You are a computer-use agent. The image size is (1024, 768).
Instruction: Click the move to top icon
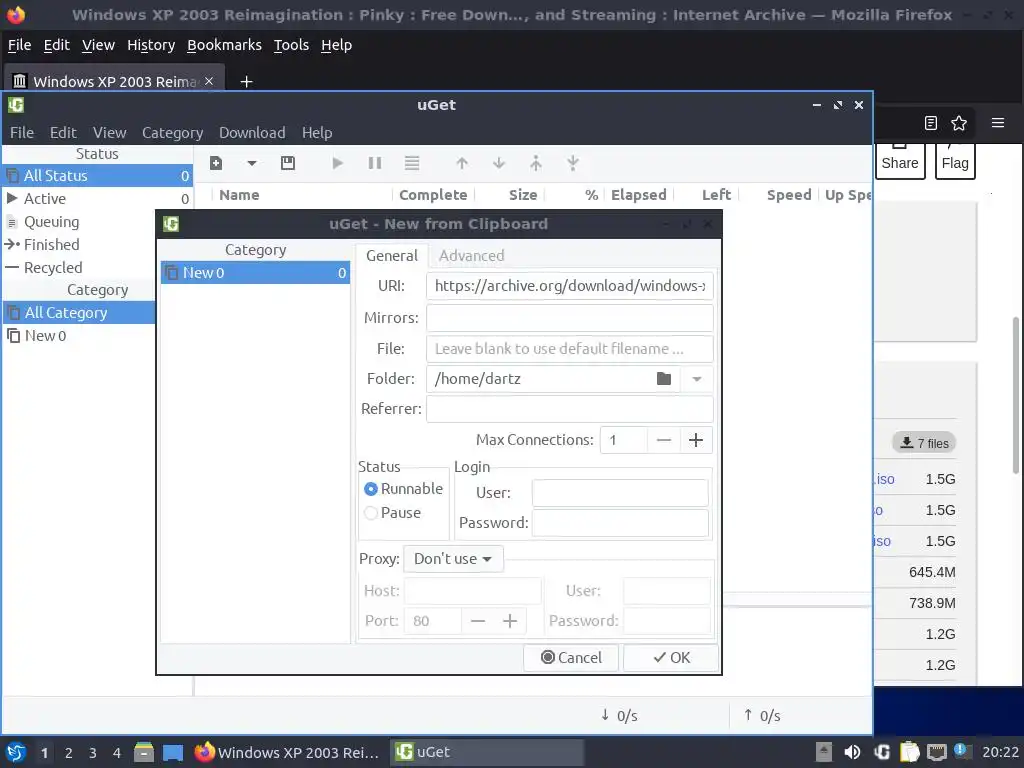click(x=536, y=163)
